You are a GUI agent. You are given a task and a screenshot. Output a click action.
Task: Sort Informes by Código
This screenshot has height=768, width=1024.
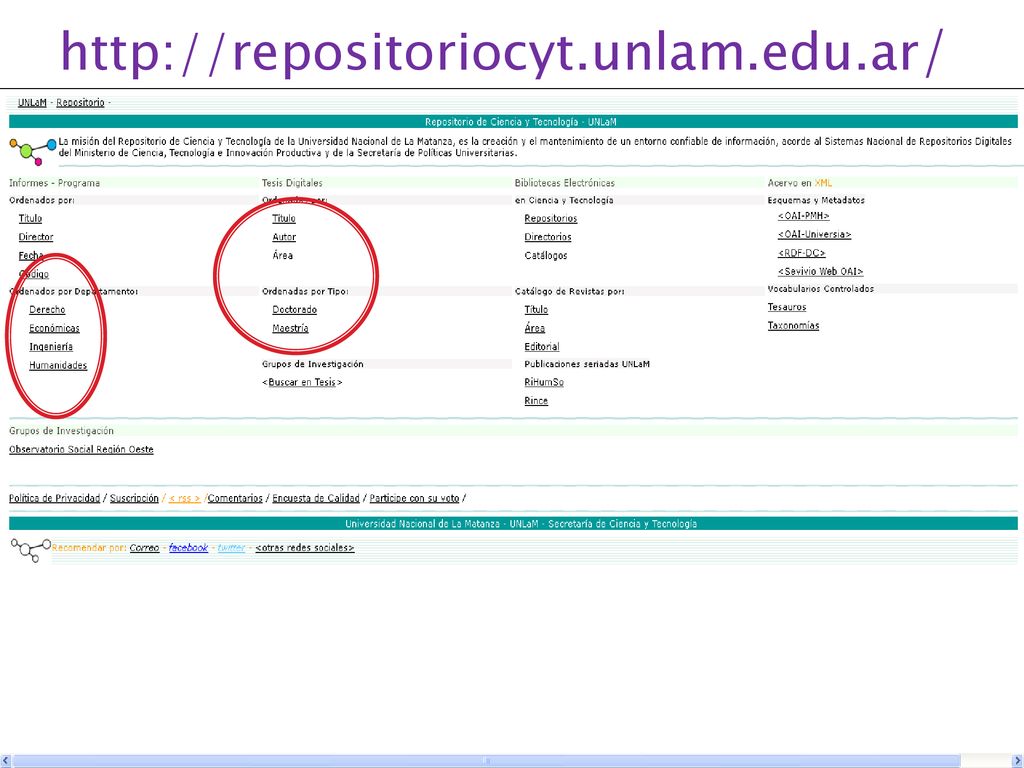point(33,274)
